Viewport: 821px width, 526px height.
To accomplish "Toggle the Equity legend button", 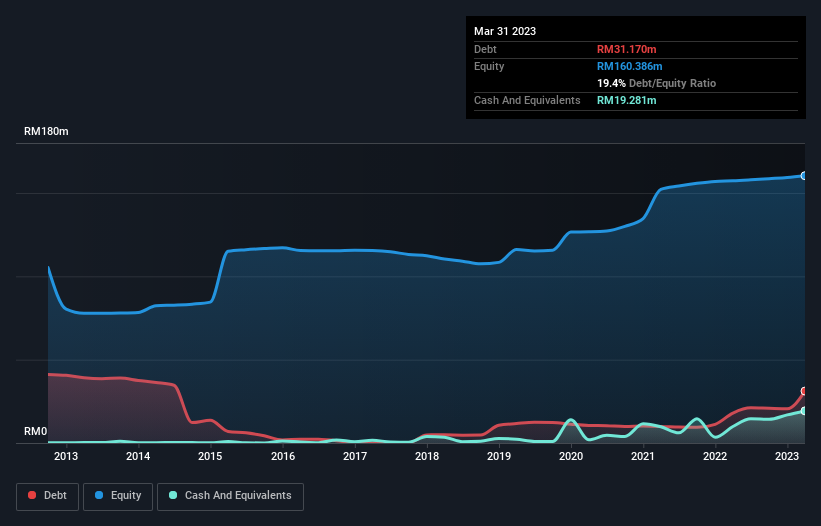I will pyautogui.click(x=118, y=496).
